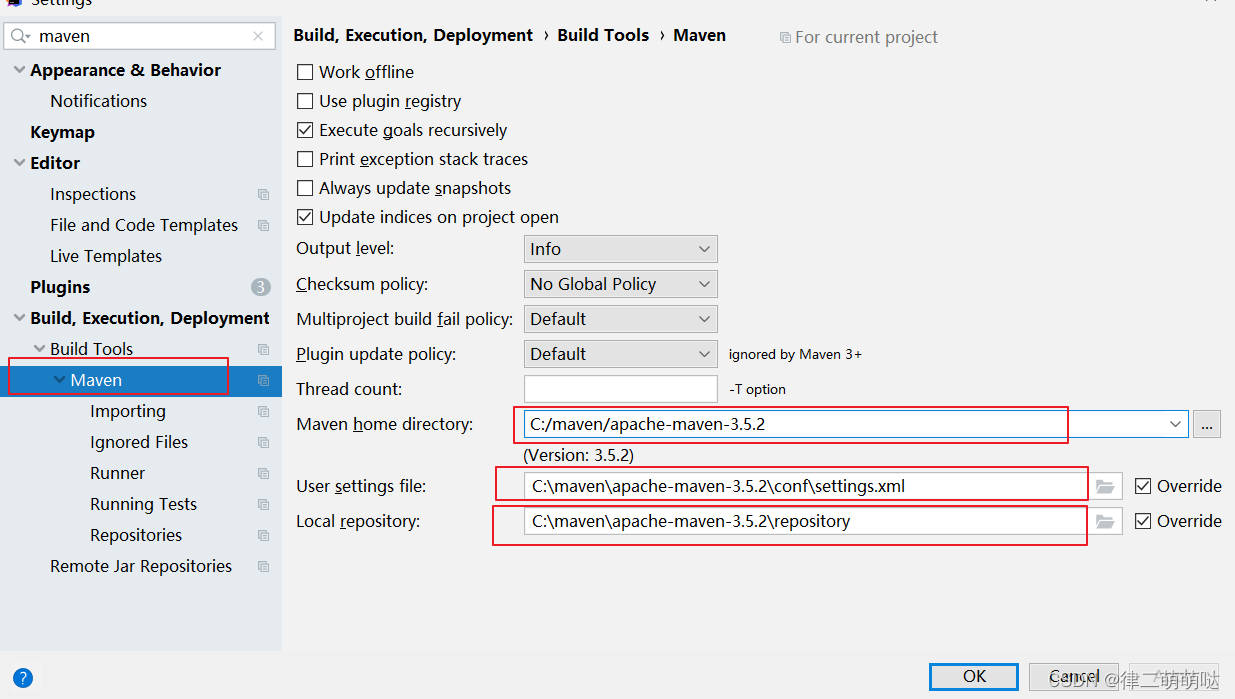Select Runner under Maven
1235x699 pixels.
pos(117,473)
